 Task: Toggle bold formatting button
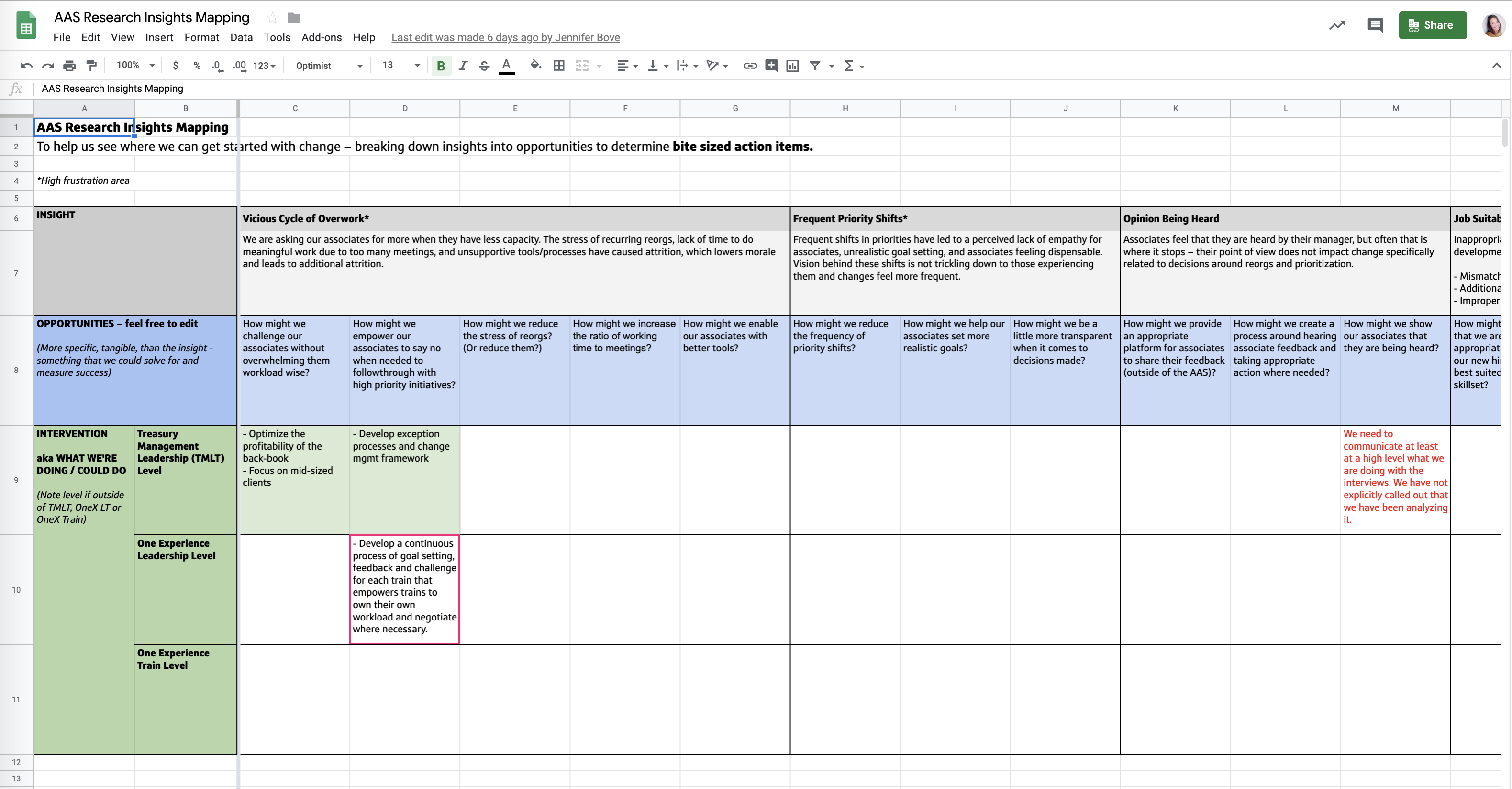[x=441, y=66]
